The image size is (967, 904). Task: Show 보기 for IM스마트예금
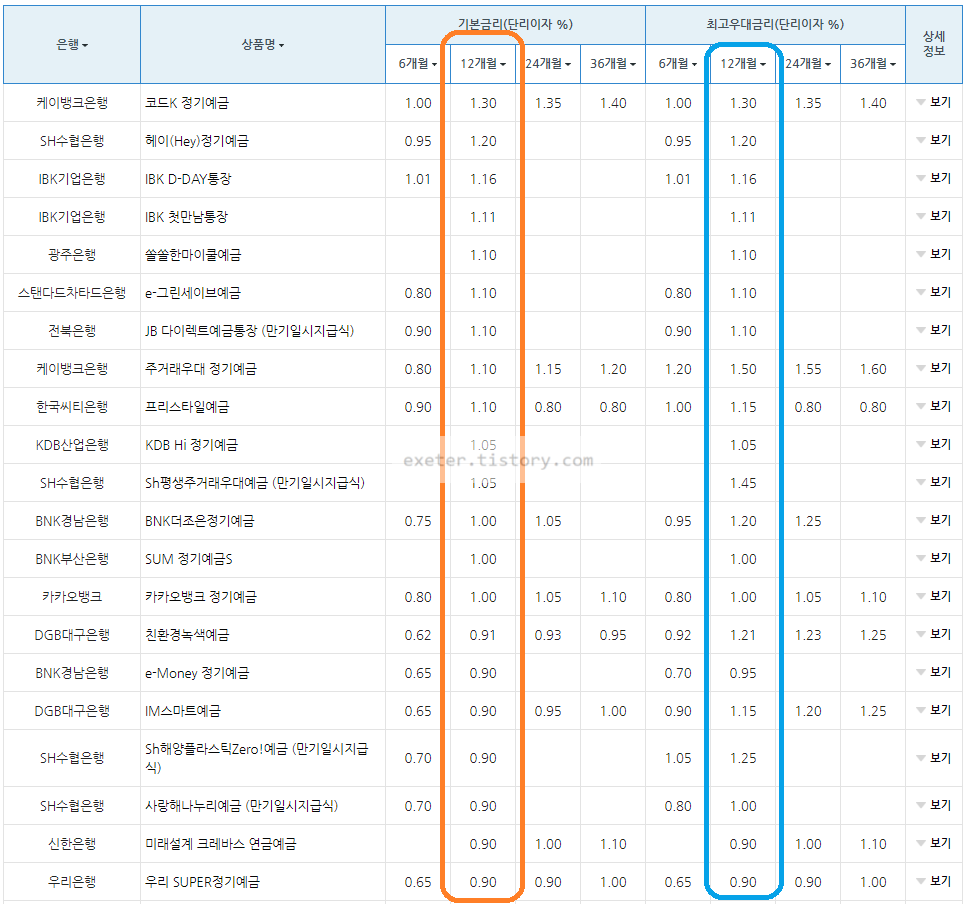click(934, 710)
